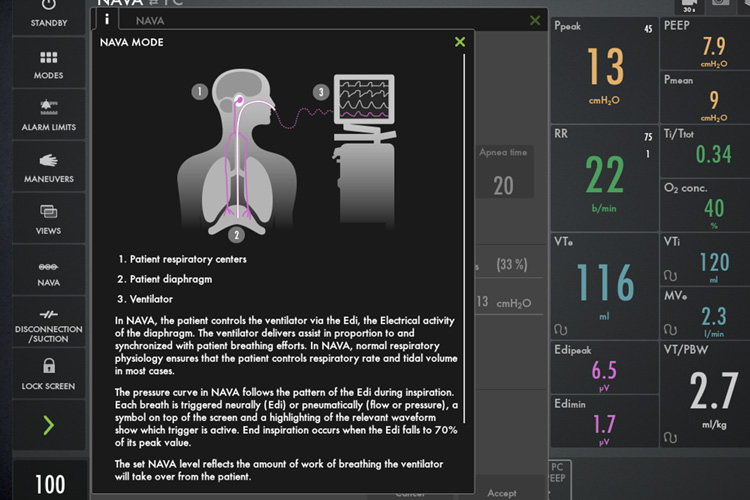750x500 pixels.
Task: Tap the Ppeak measurement tile
Action: click(603, 67)
